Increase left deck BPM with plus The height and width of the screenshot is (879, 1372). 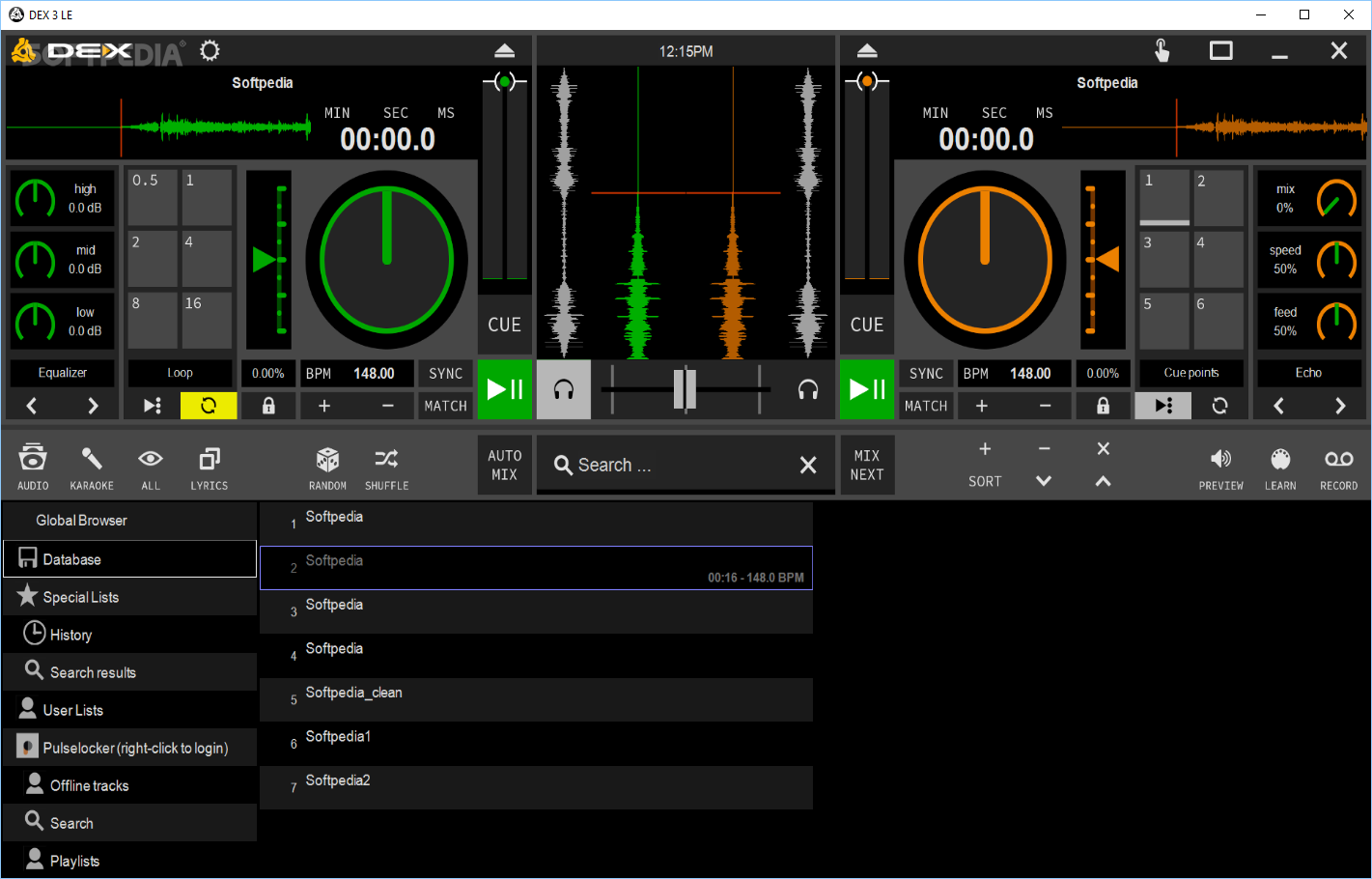click(324, 406)
